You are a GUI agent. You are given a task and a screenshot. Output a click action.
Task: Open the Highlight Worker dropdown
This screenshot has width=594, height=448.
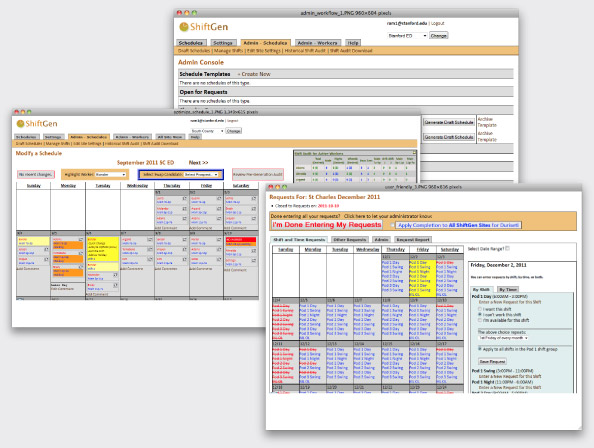(x=110, y=175)
